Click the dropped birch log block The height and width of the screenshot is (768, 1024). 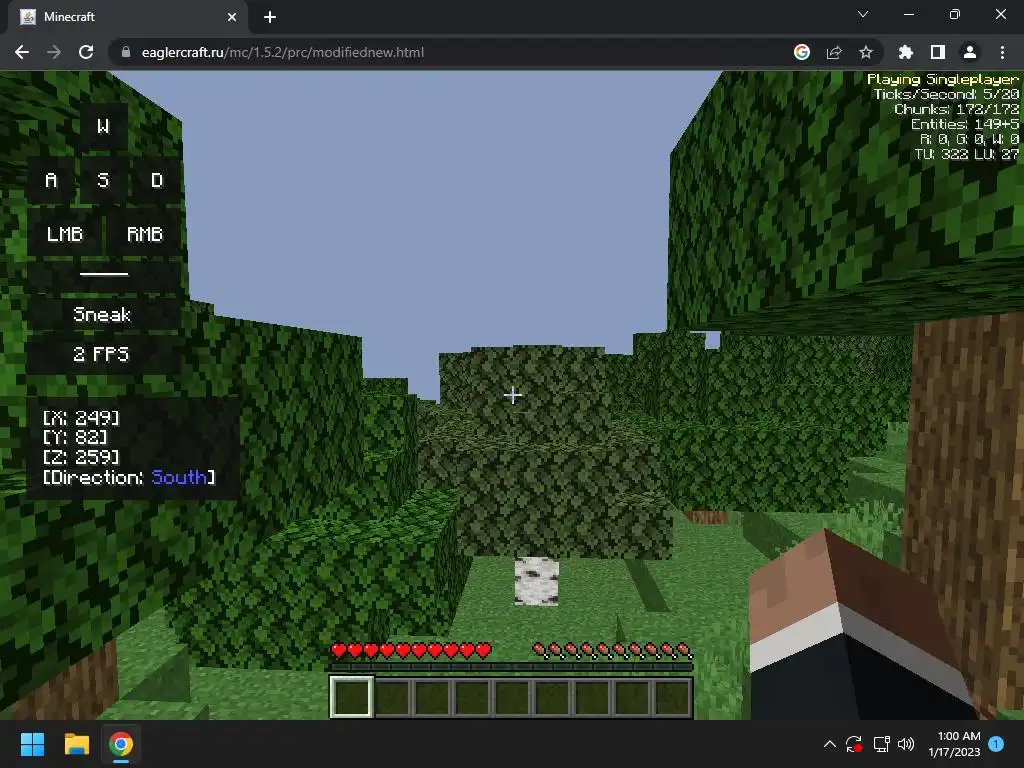click(x=536, y=581)
